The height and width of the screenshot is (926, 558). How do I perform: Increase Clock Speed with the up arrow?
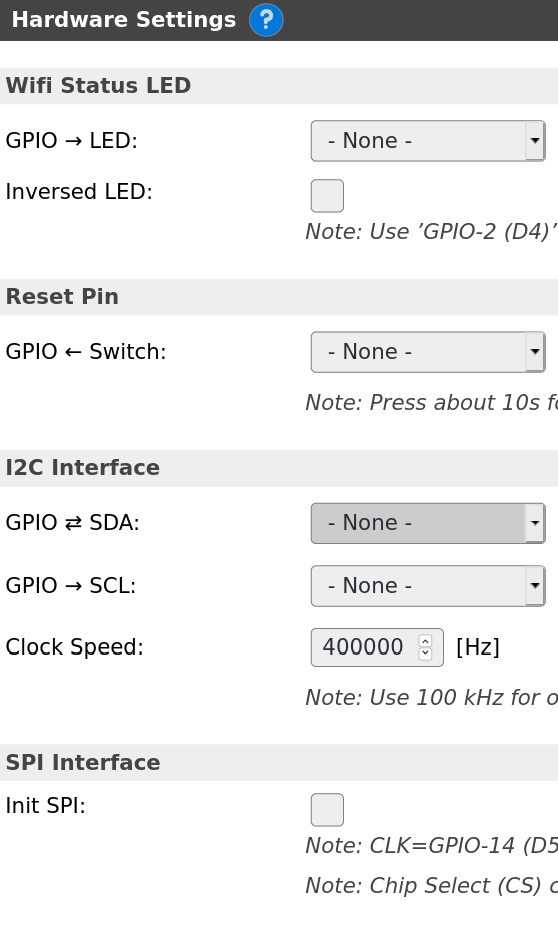pyautogui.click(x=425, y=641)
